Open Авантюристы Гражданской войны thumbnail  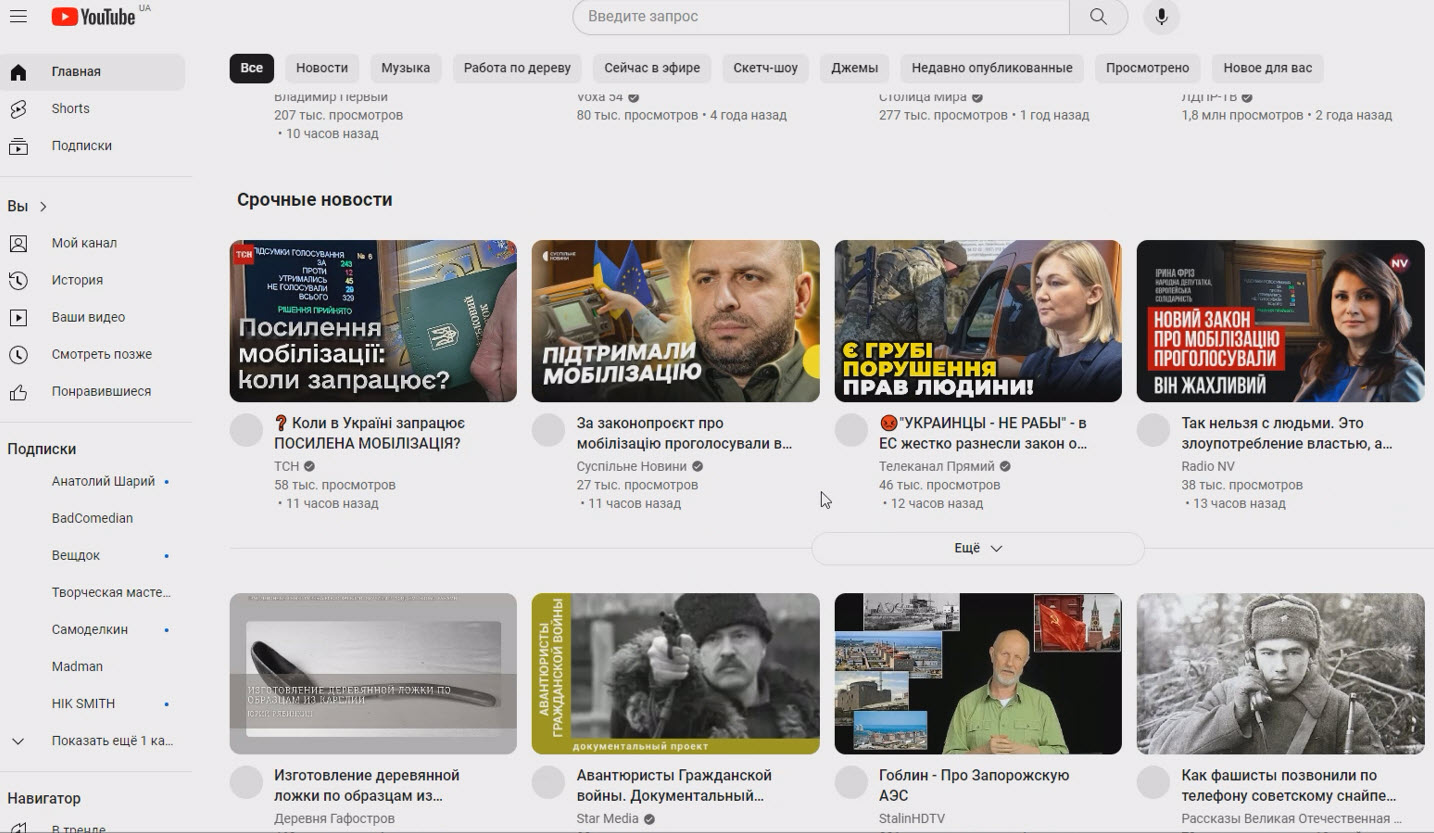(676, 674)
